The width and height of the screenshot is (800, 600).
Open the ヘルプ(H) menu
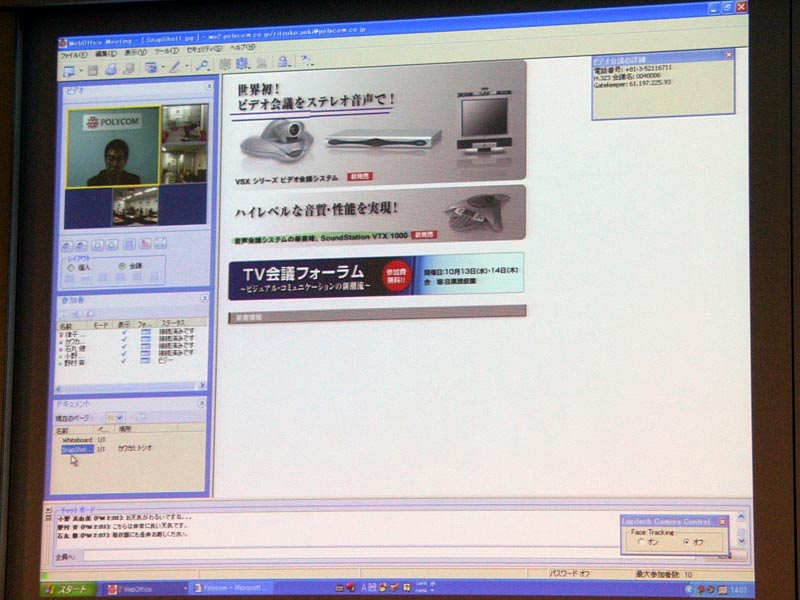click(x=242, y=47)
